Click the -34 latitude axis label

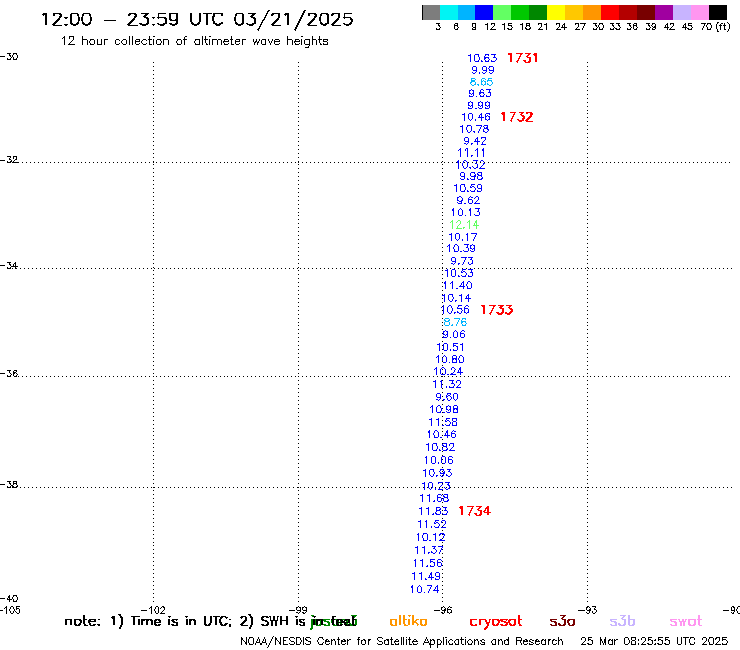point(9,266)
